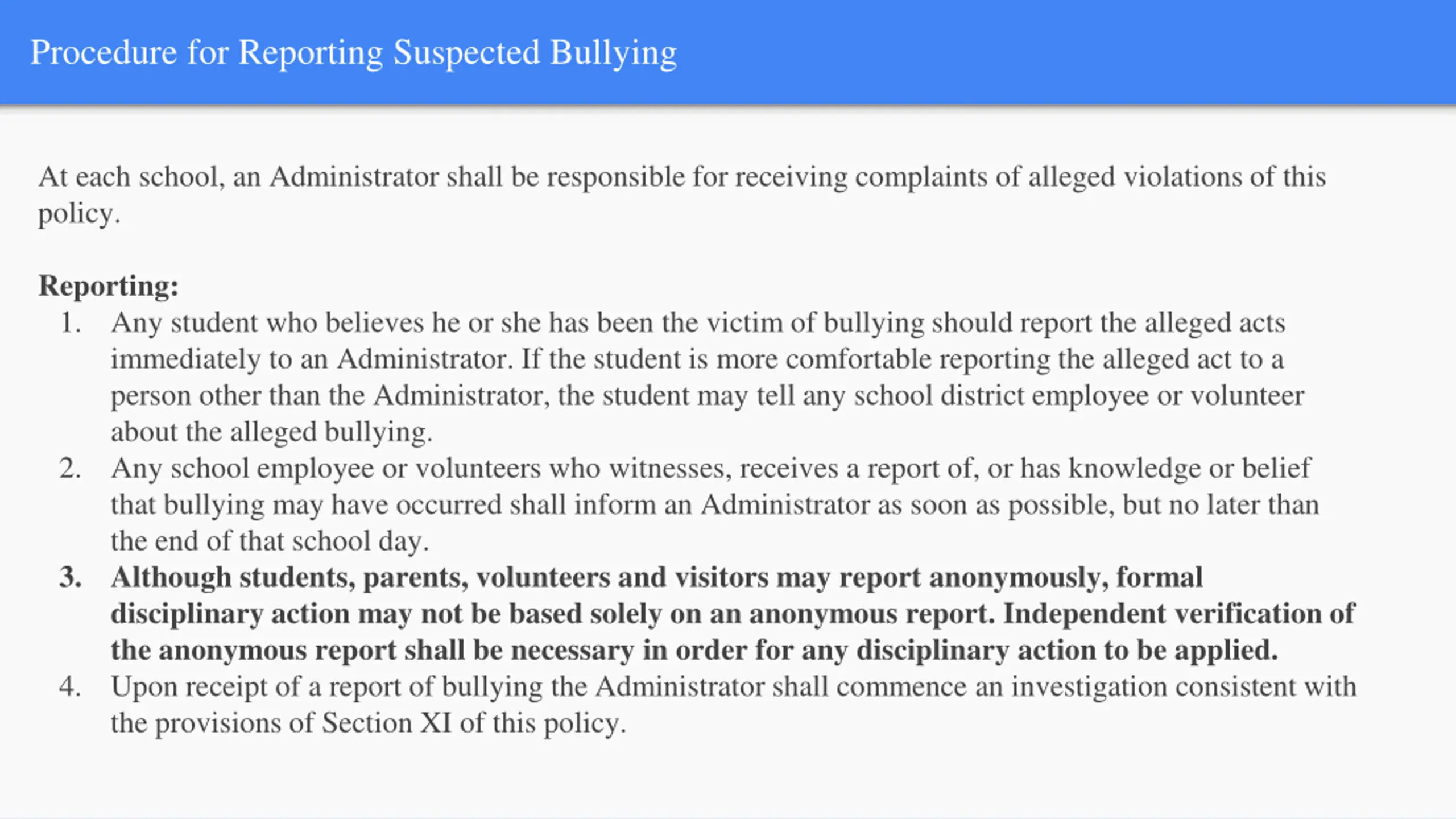Click the bold phrase 'Independent verification of'

click(1179, 614)
